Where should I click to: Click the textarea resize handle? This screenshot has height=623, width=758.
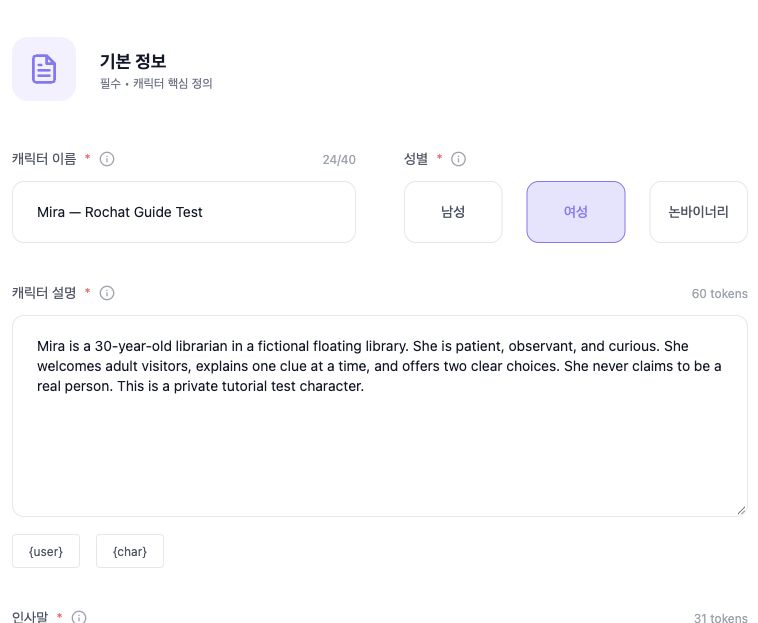[742, 510]
